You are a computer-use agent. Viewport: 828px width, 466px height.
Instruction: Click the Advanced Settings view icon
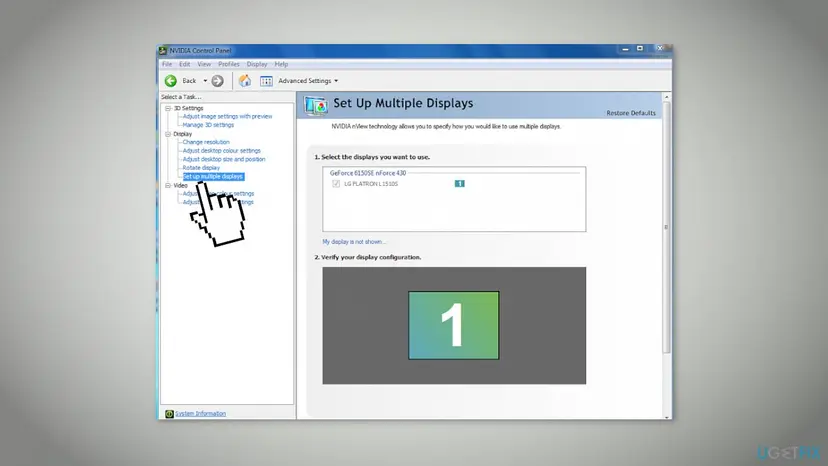266,81
